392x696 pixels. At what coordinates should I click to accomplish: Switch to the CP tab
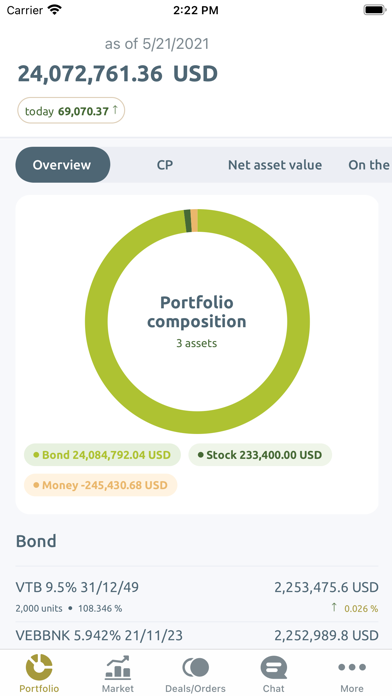point(165,165)
